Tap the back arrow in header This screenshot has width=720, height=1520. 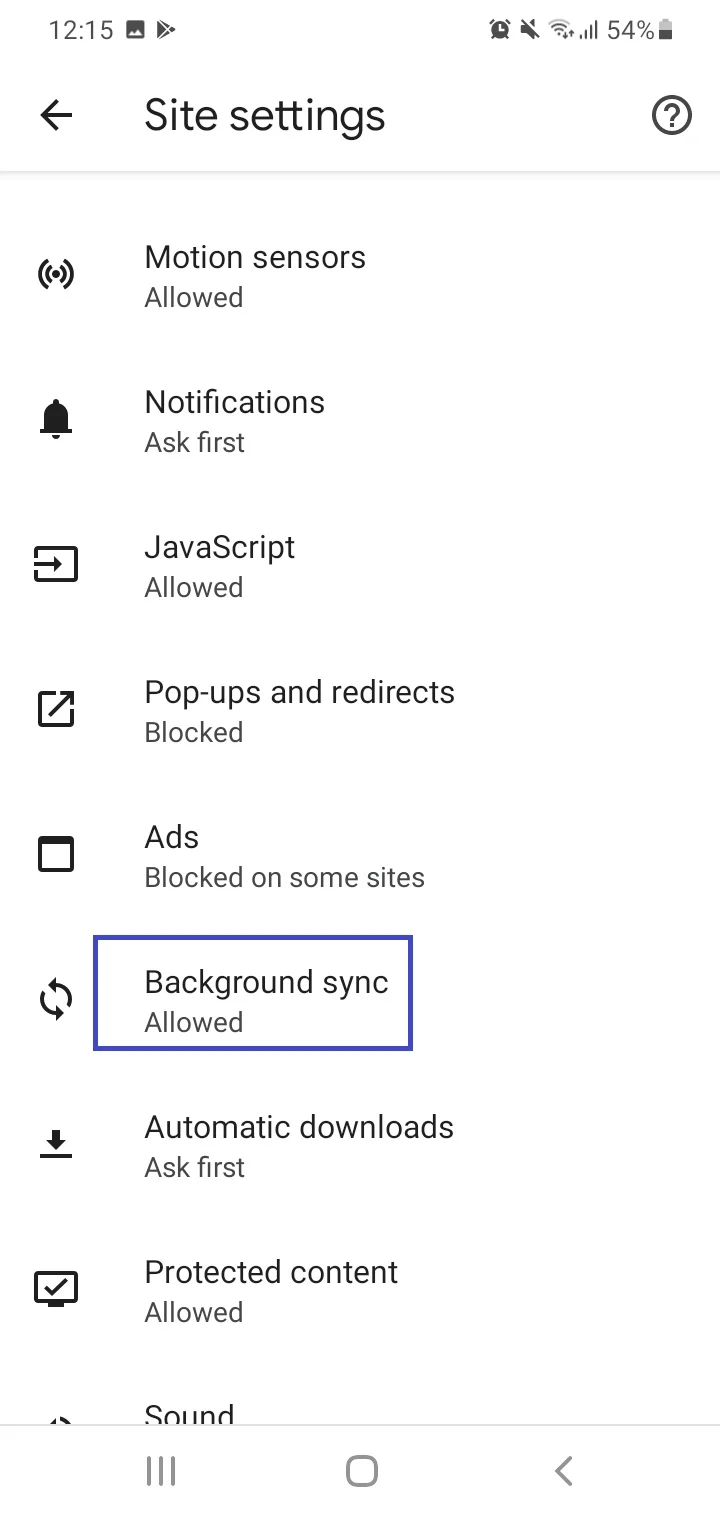(56, 116)
